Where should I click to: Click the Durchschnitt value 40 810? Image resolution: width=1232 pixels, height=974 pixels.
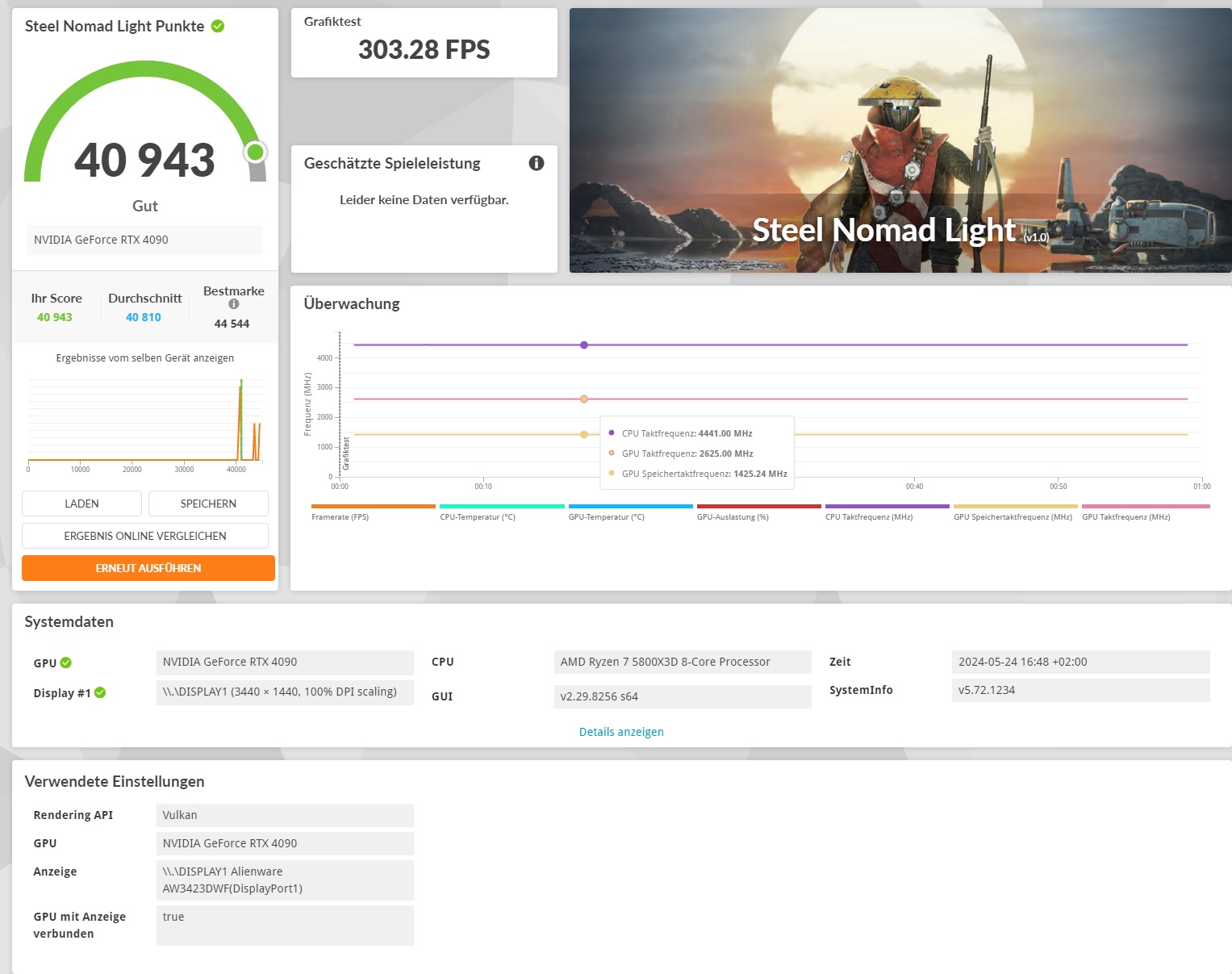144,317
